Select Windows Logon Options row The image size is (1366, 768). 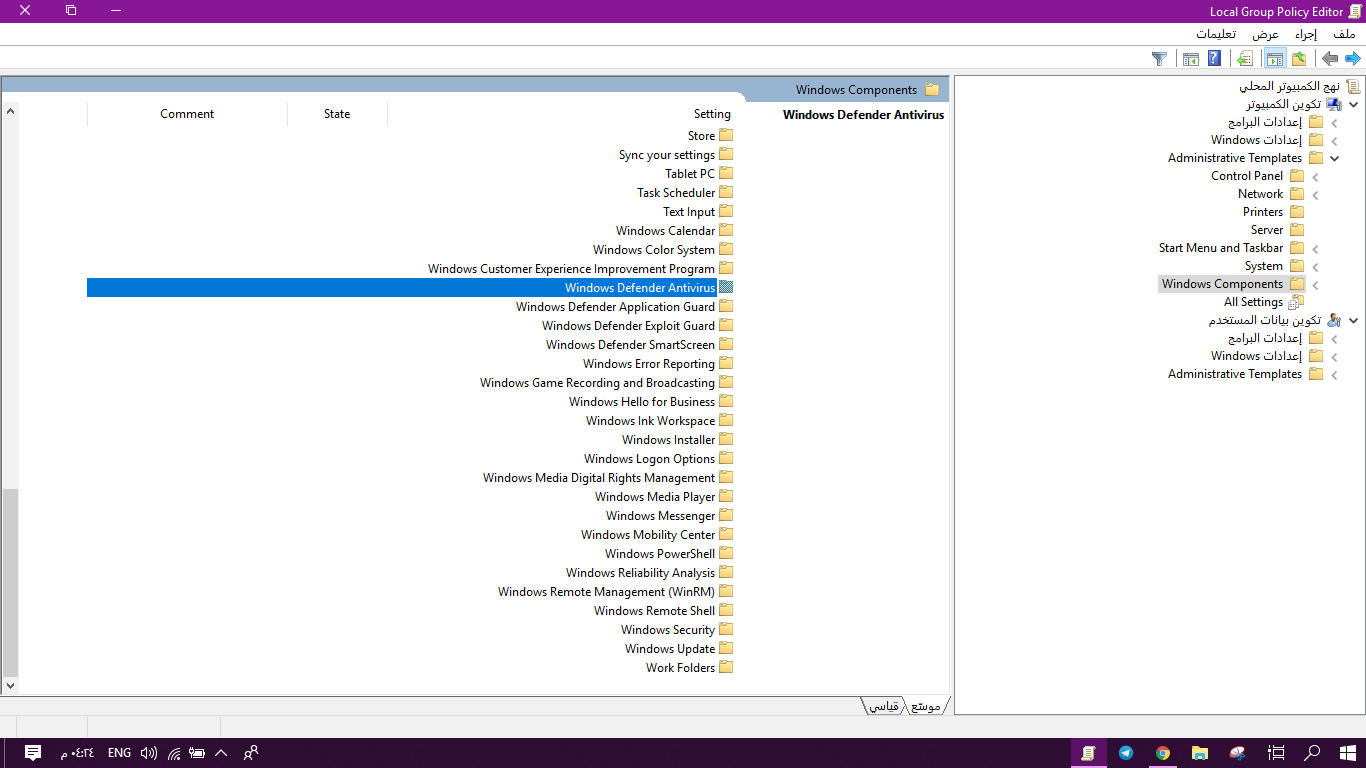410,458
